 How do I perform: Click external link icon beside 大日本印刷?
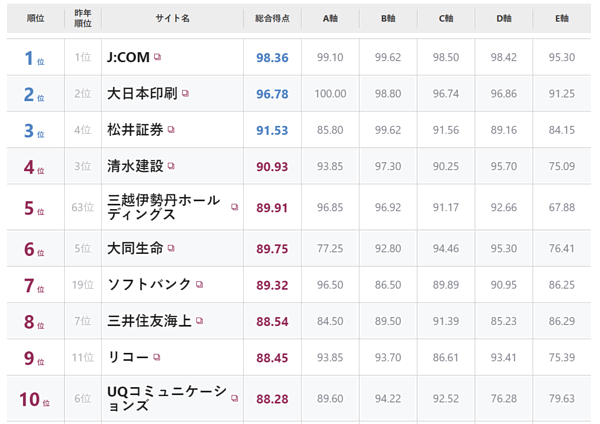point(185,94)
